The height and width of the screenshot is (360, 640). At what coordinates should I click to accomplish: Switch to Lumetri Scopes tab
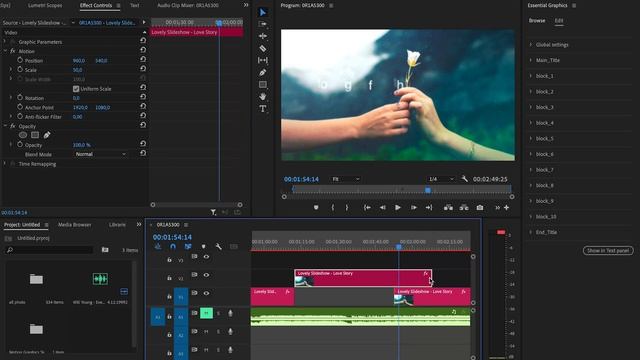pos(45,5)
